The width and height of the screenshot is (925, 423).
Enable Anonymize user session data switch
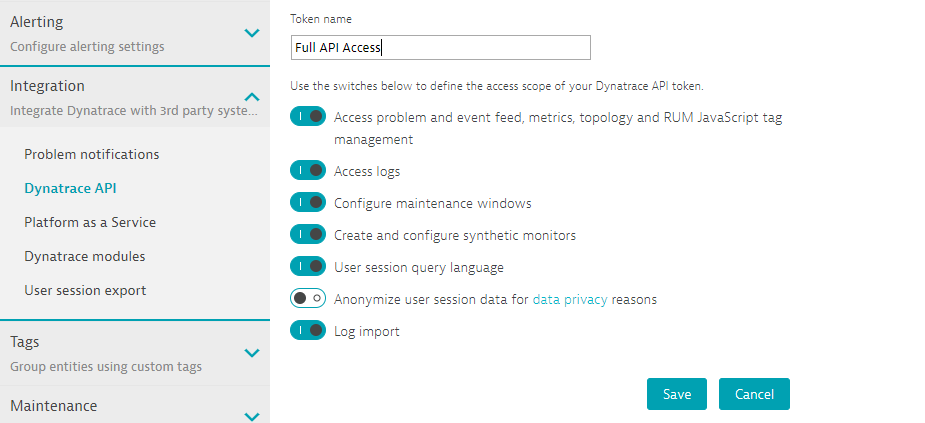308,299
